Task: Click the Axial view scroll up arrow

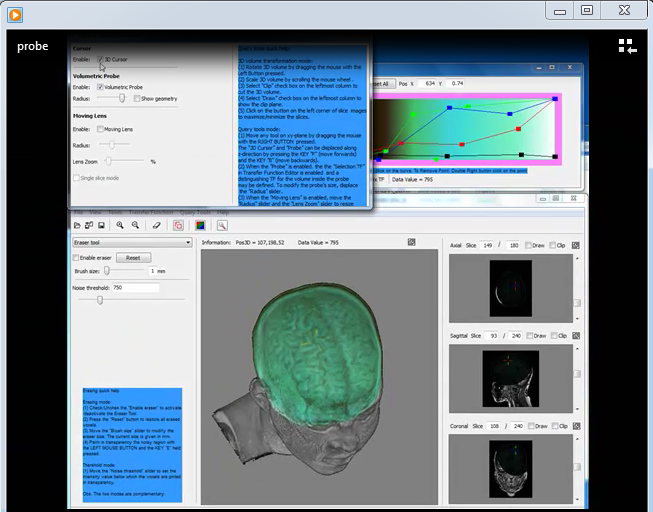Action: [x=577, y=258]
